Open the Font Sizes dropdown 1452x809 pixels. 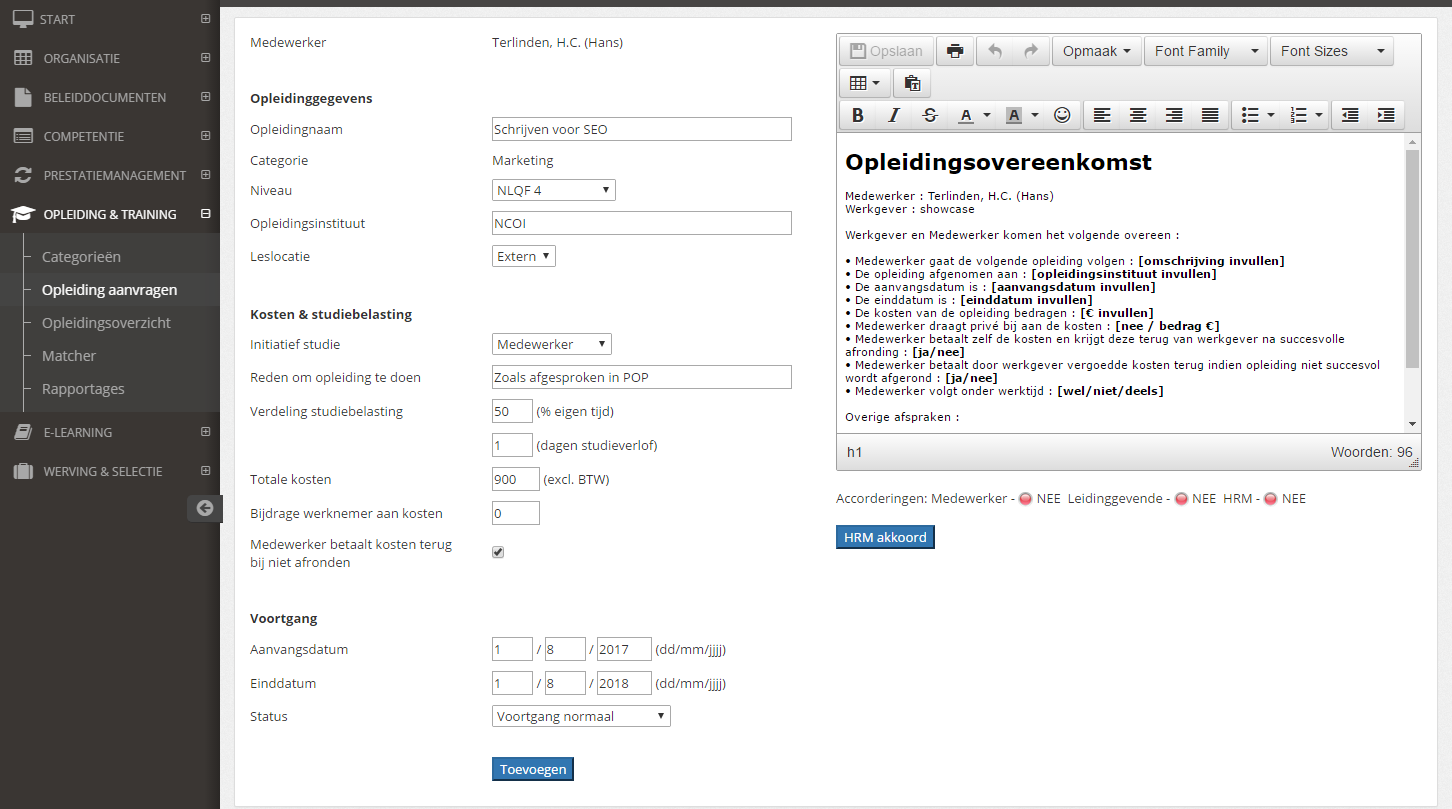pyautogui.click(x=1332, y=51)
